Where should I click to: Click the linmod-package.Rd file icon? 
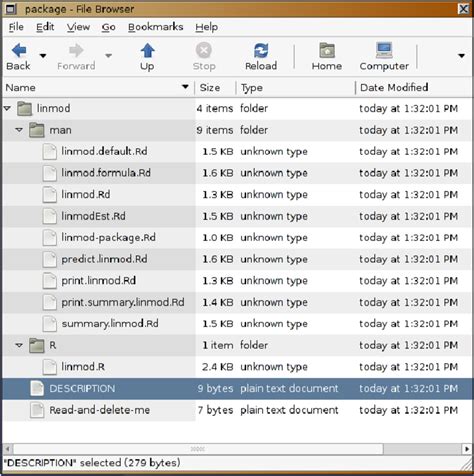[50, 238]
